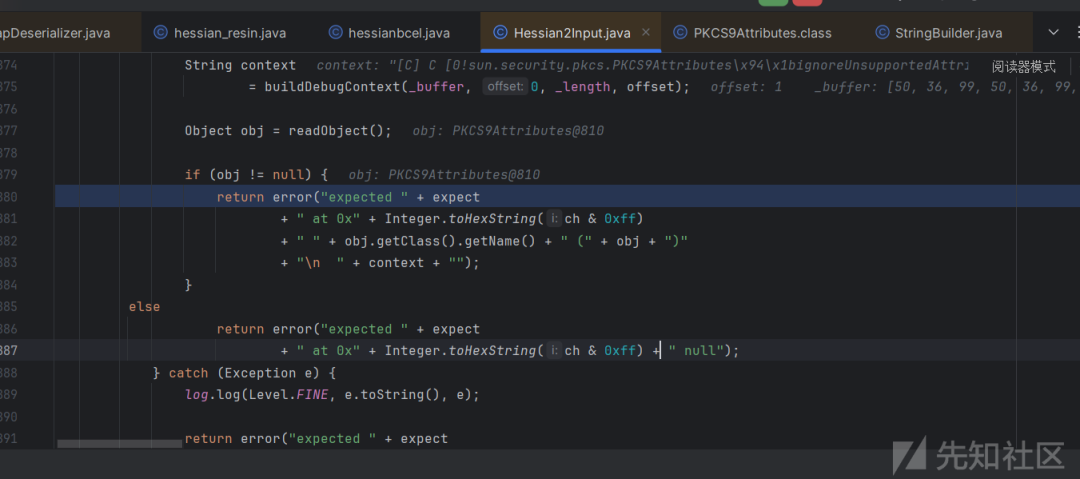Click the "offset:" parameter hint in buildDebugContext
The width and height of the screenshot is (1080, 479).
[x=504, y=87]
